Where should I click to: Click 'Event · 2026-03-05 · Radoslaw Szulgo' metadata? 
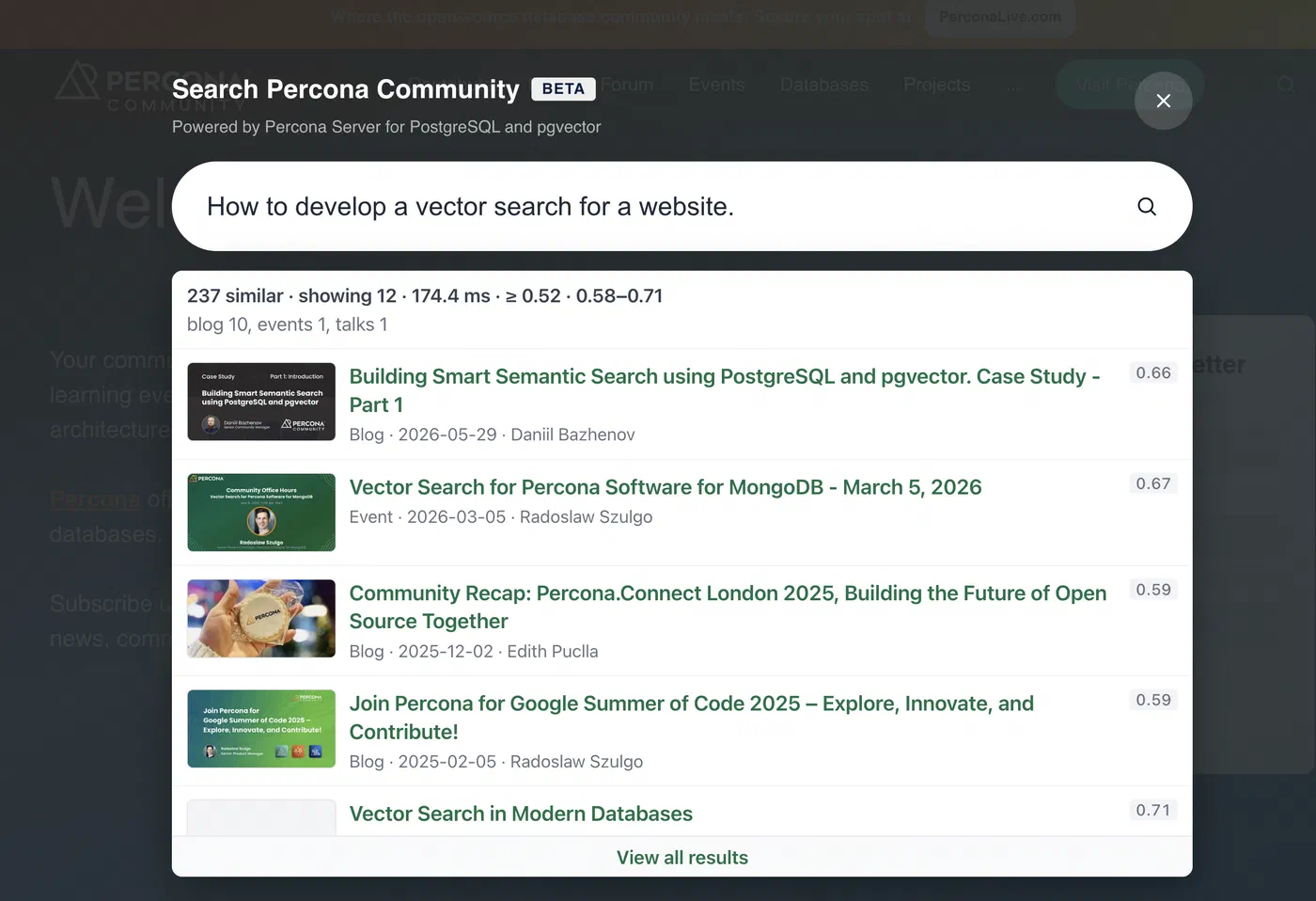501,517
